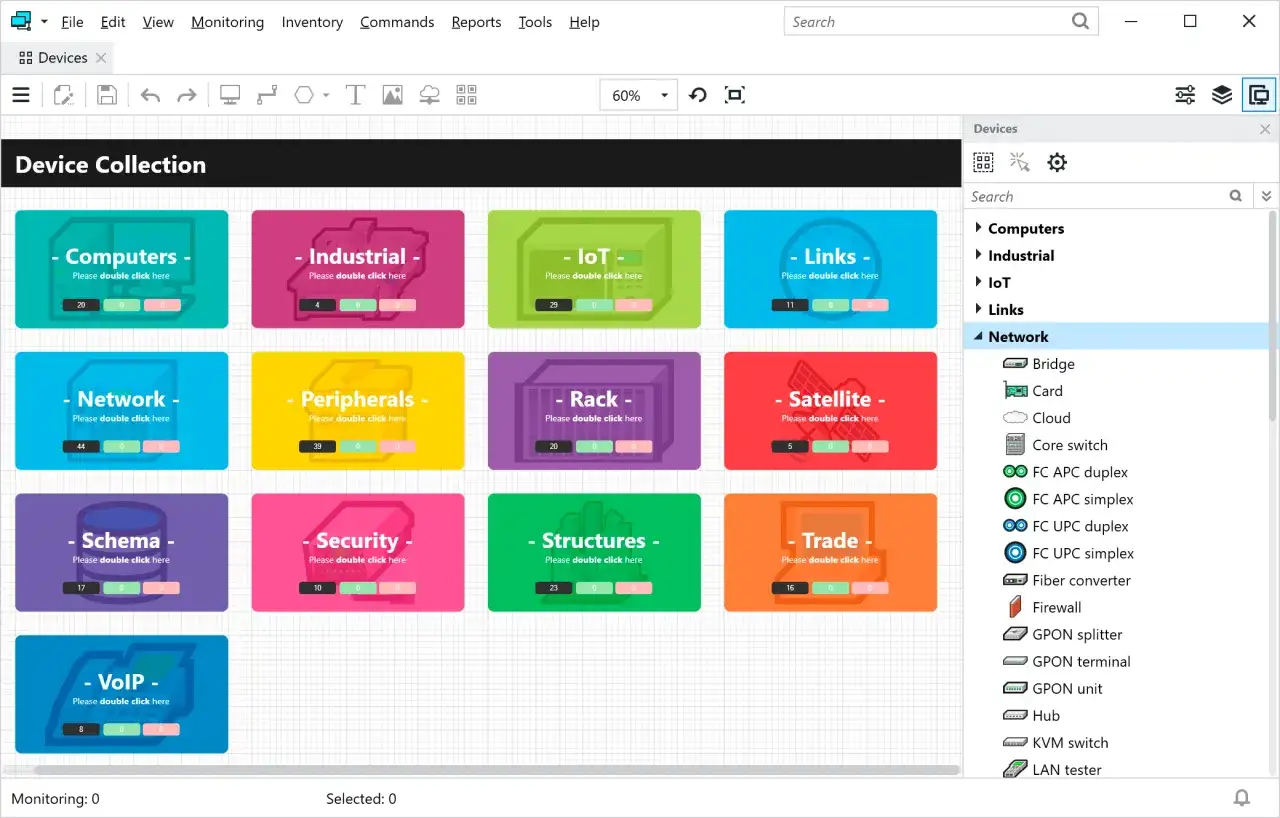The image size is (1280, 818).
Task: Undo the last action
Action: 150,95
